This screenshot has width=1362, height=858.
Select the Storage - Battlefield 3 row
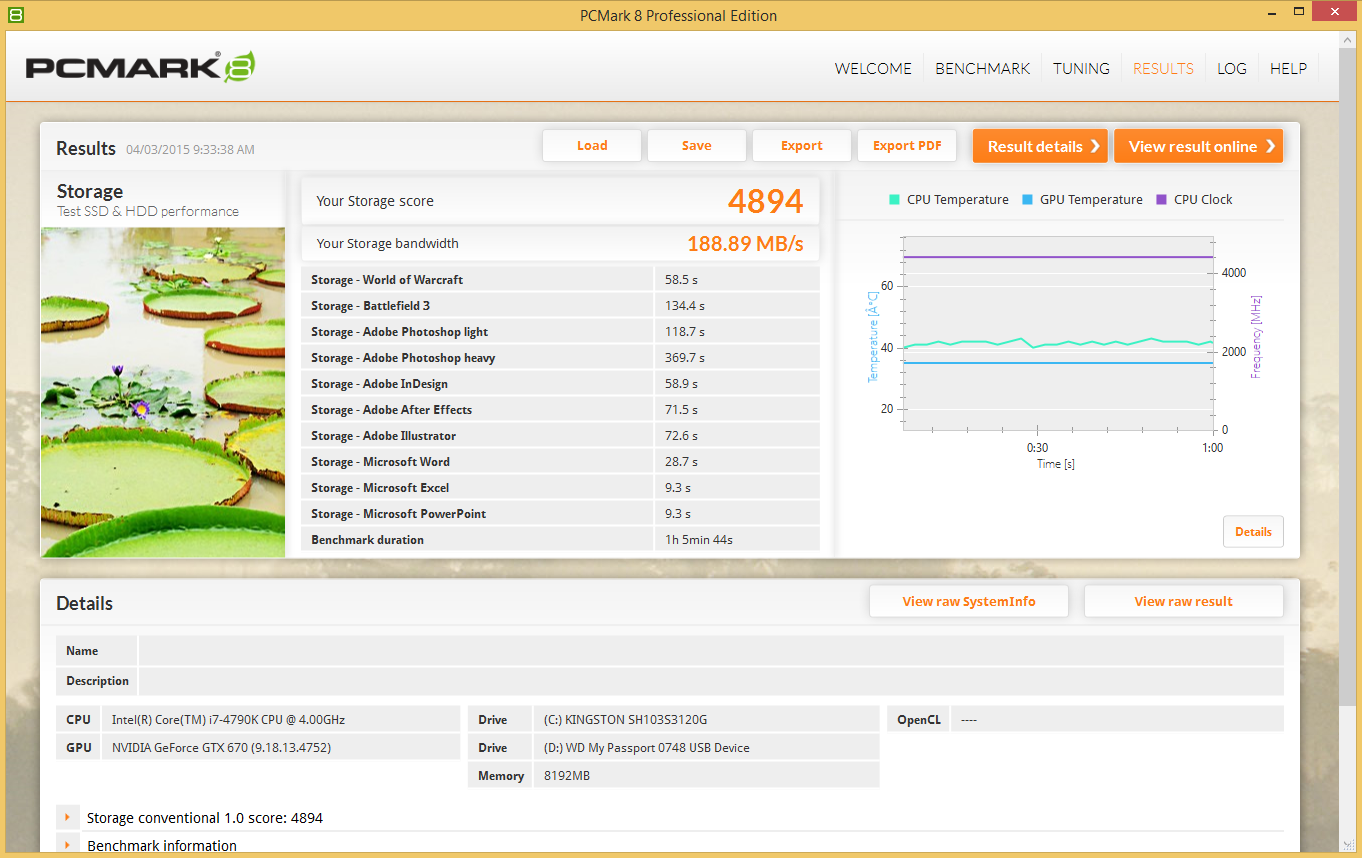coord(560,306)
